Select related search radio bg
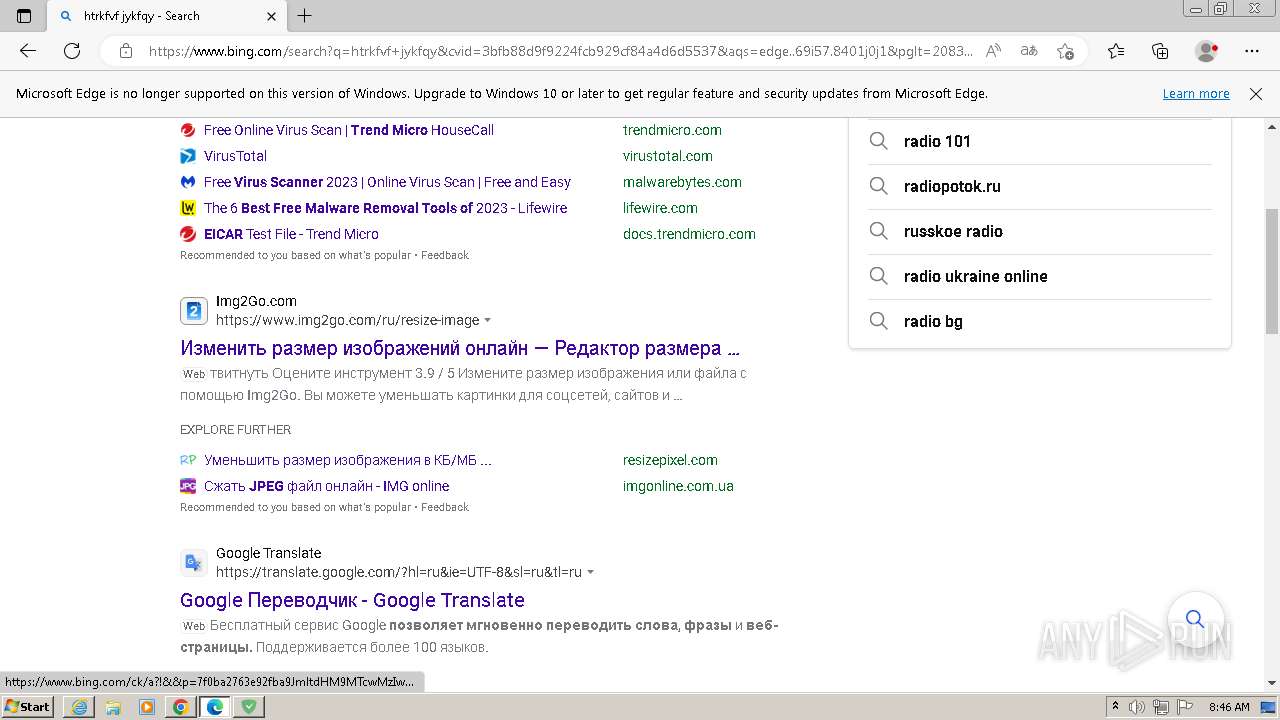Screen dimensions: 1280x720 tap(1040, 321)
